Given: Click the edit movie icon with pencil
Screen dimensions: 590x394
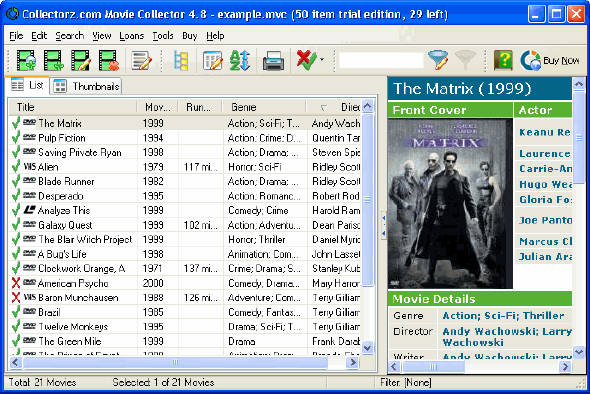Looking at the screenshot, I should click(81, 60).
